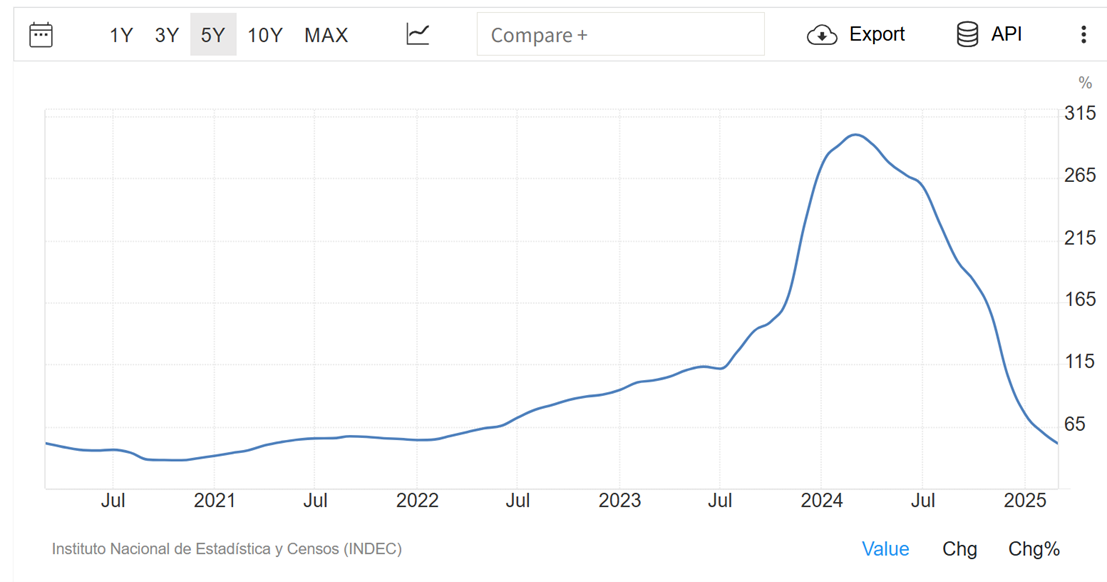Switch to the 3Y time range
The width and height of the screenshot is (1107, 582).
click(167, 35)
